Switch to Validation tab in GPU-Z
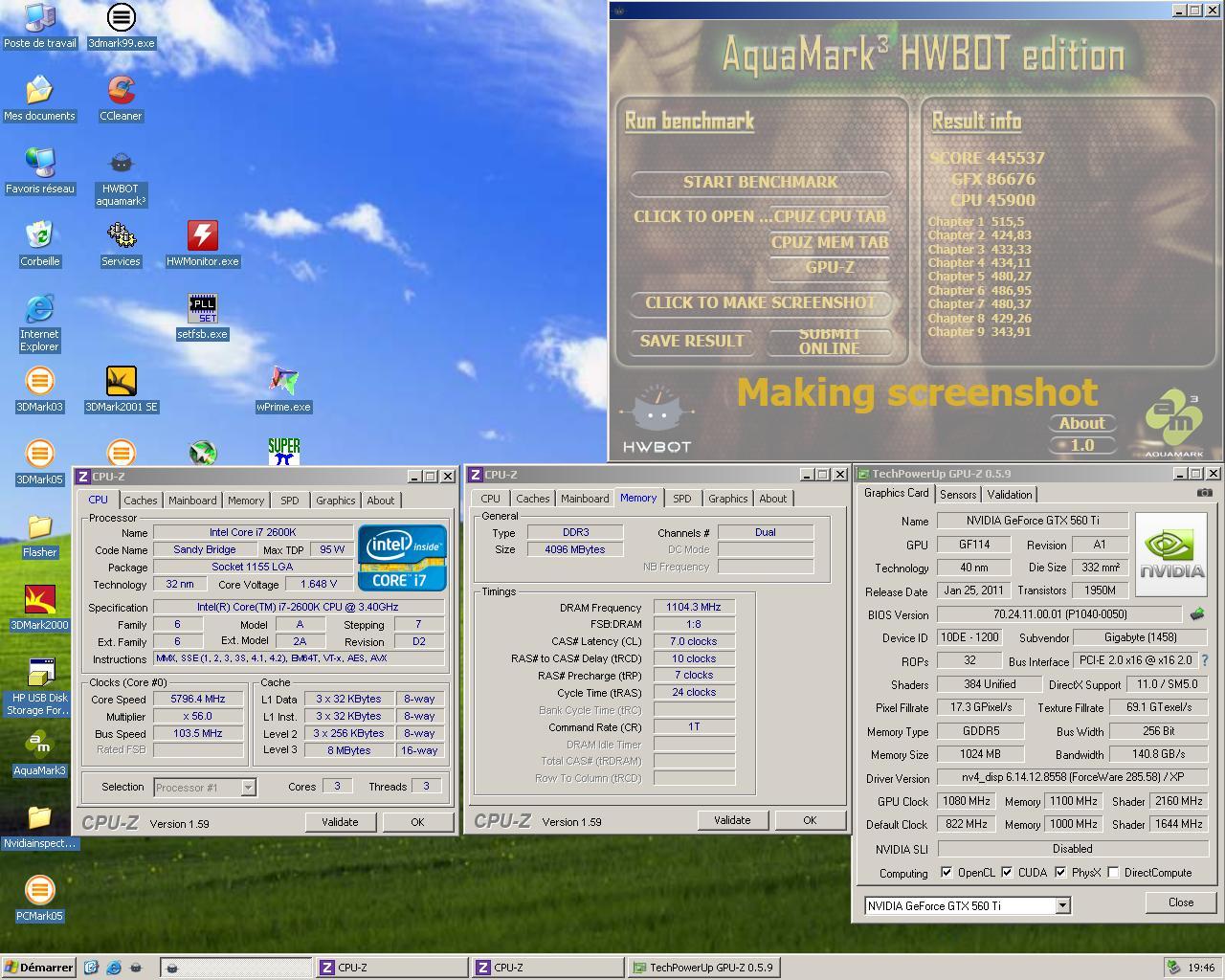 [1010, 495]
